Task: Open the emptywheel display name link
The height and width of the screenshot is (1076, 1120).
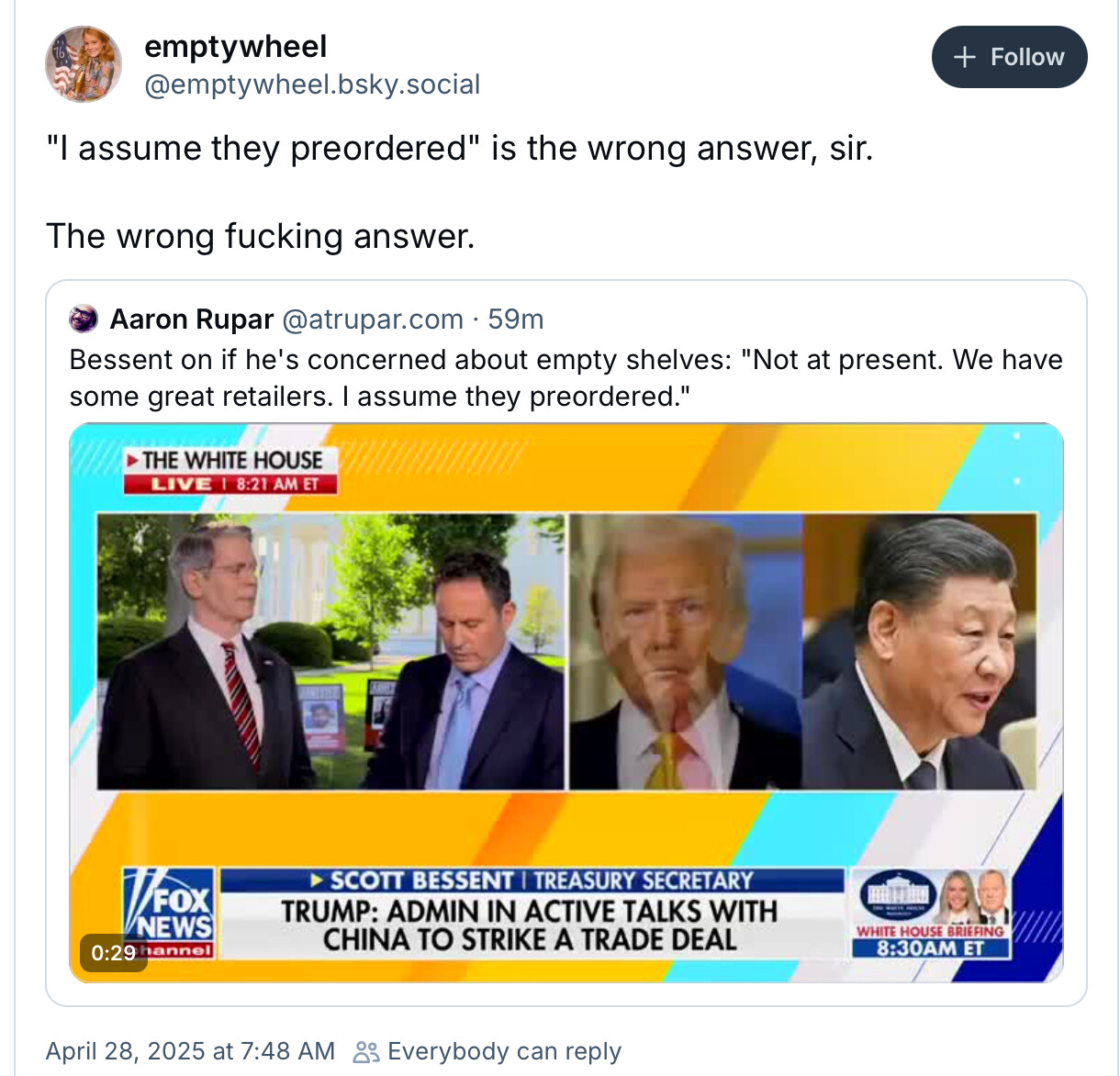Action: pos(235,46)
